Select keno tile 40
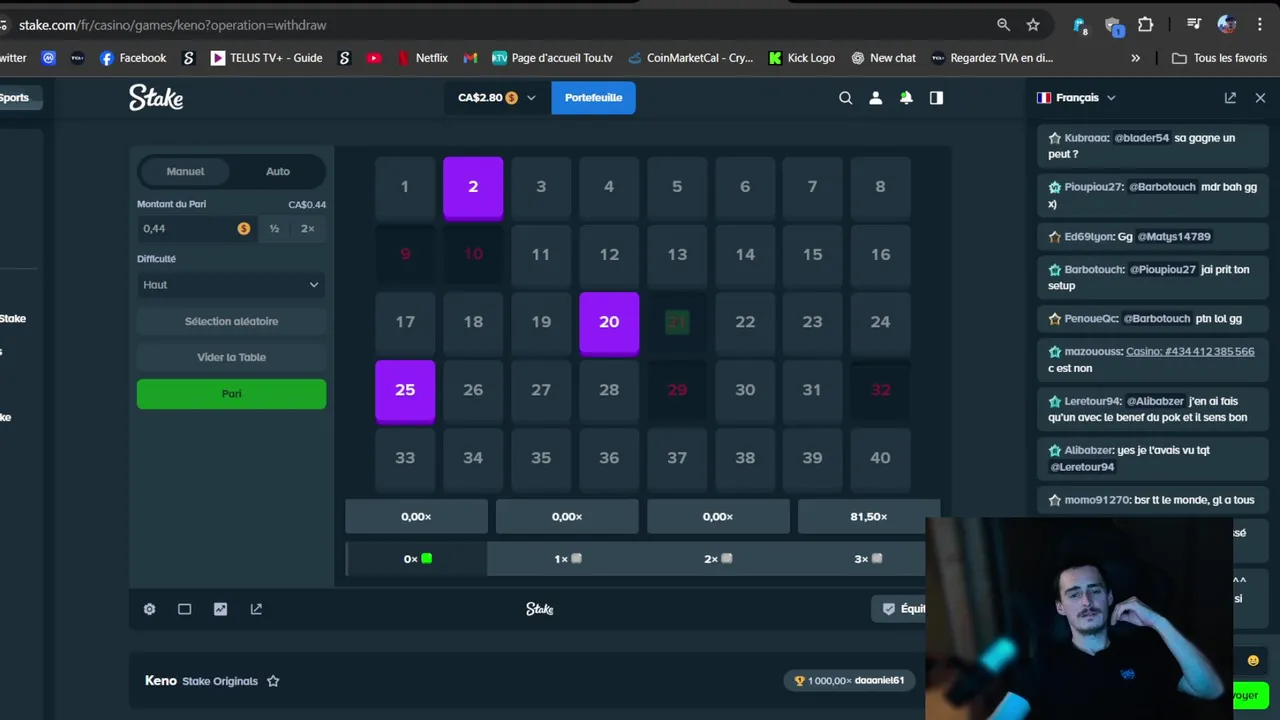1280x720 pixels. pyautogui.click(x=880, y=458)
